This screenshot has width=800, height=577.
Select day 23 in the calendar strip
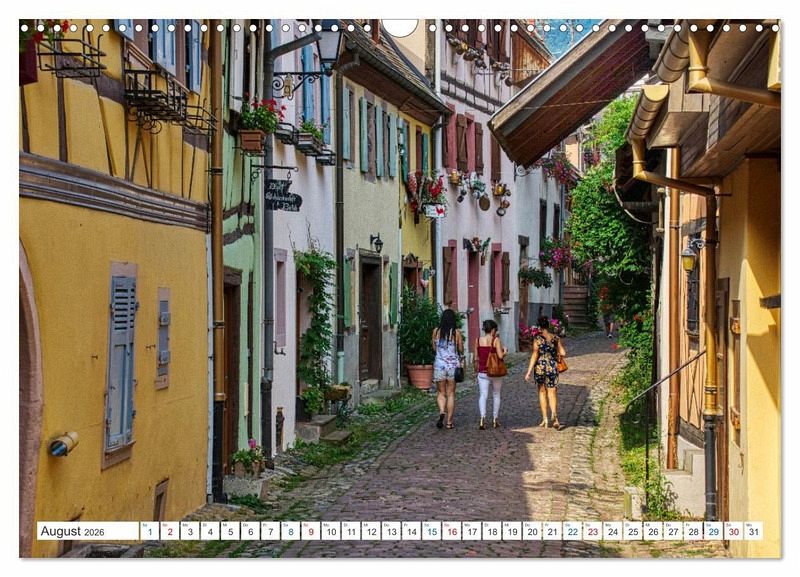click(x=593, y=531)
